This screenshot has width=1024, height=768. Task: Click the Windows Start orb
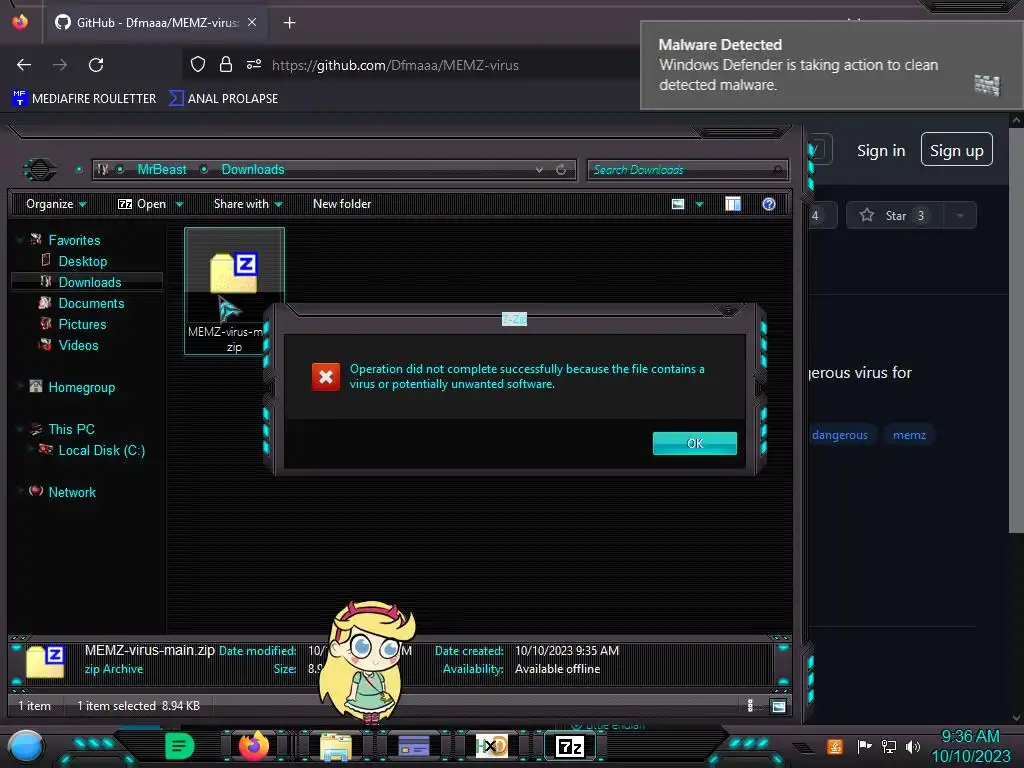26,748
